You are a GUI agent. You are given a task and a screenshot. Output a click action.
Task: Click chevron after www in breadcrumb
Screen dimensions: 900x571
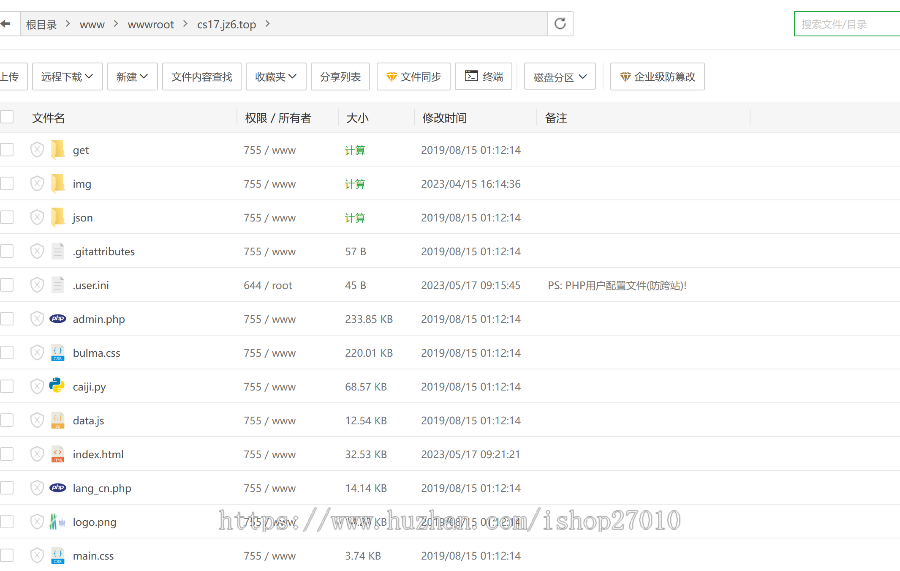coord(116,24)
